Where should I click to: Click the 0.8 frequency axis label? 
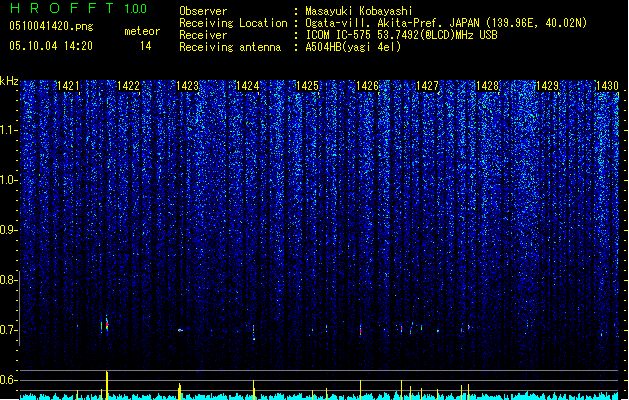8,280
